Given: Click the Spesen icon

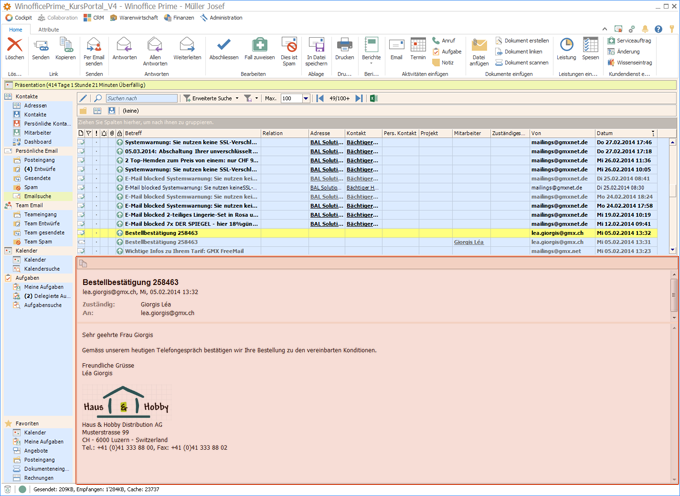Looking at the screenshot, I should tap(591, 45).
